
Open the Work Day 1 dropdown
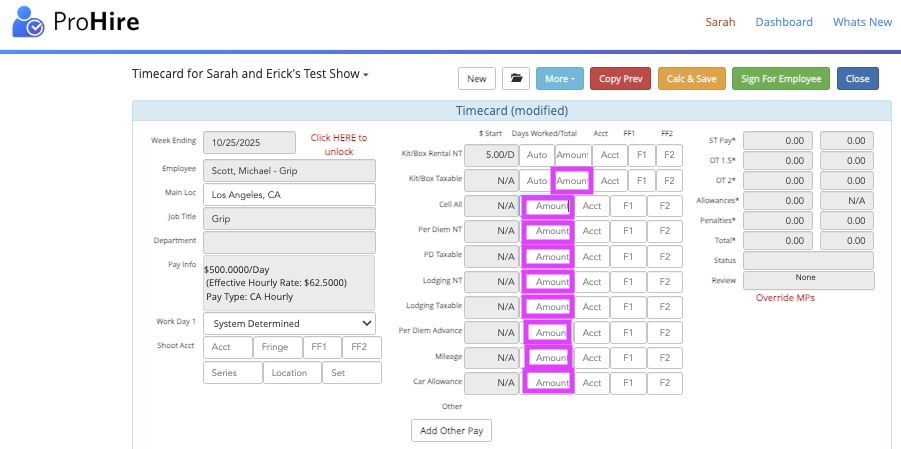point(290,324)
